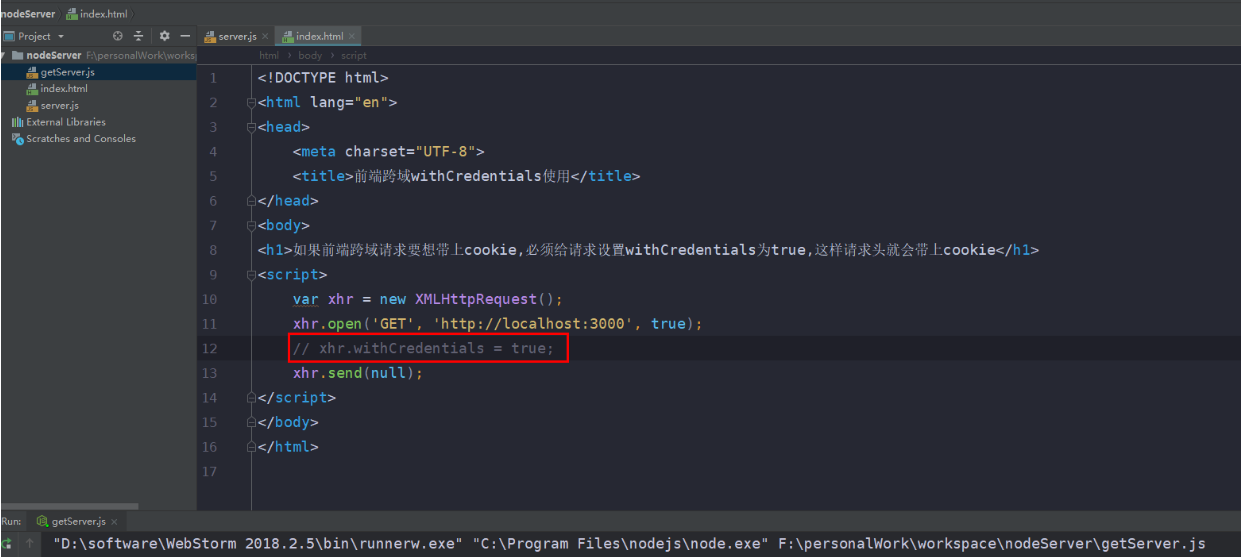Screen dimensions: 1242x557
Task: Click line number 17 in the gutter
Action: [209, 471]
